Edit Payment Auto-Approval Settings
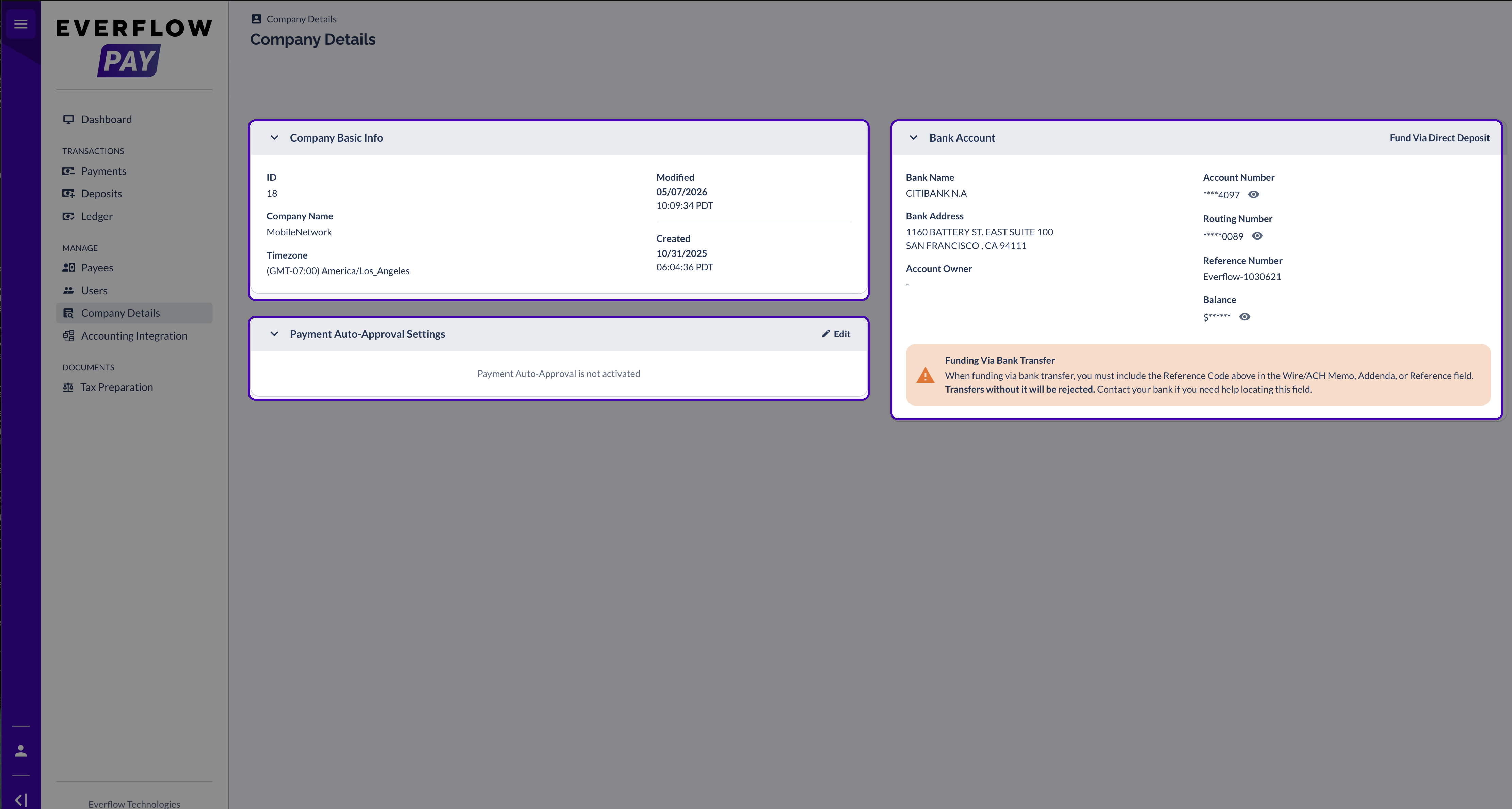The height and width of the screenshot is (809, 1512). pos(836,334)
